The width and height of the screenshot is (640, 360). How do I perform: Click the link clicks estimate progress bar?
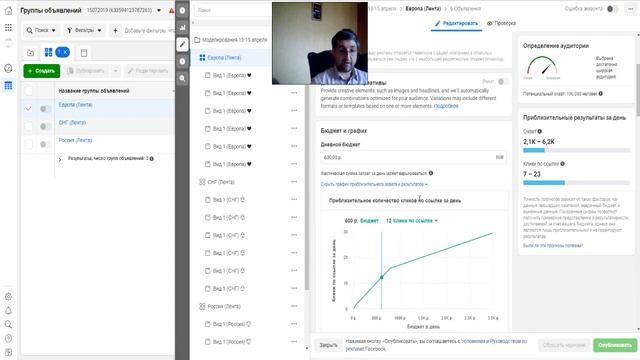tap(576, 182)
